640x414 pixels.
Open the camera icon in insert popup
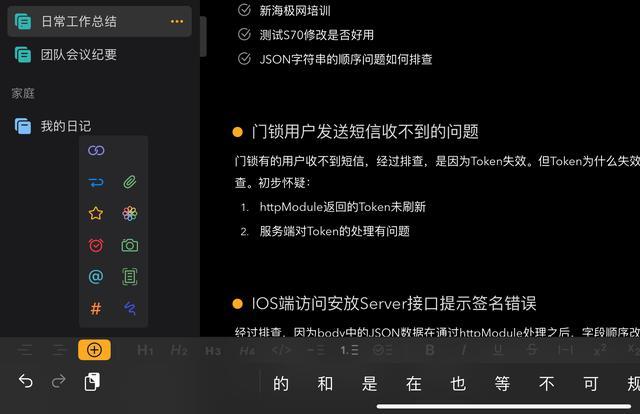130,245
